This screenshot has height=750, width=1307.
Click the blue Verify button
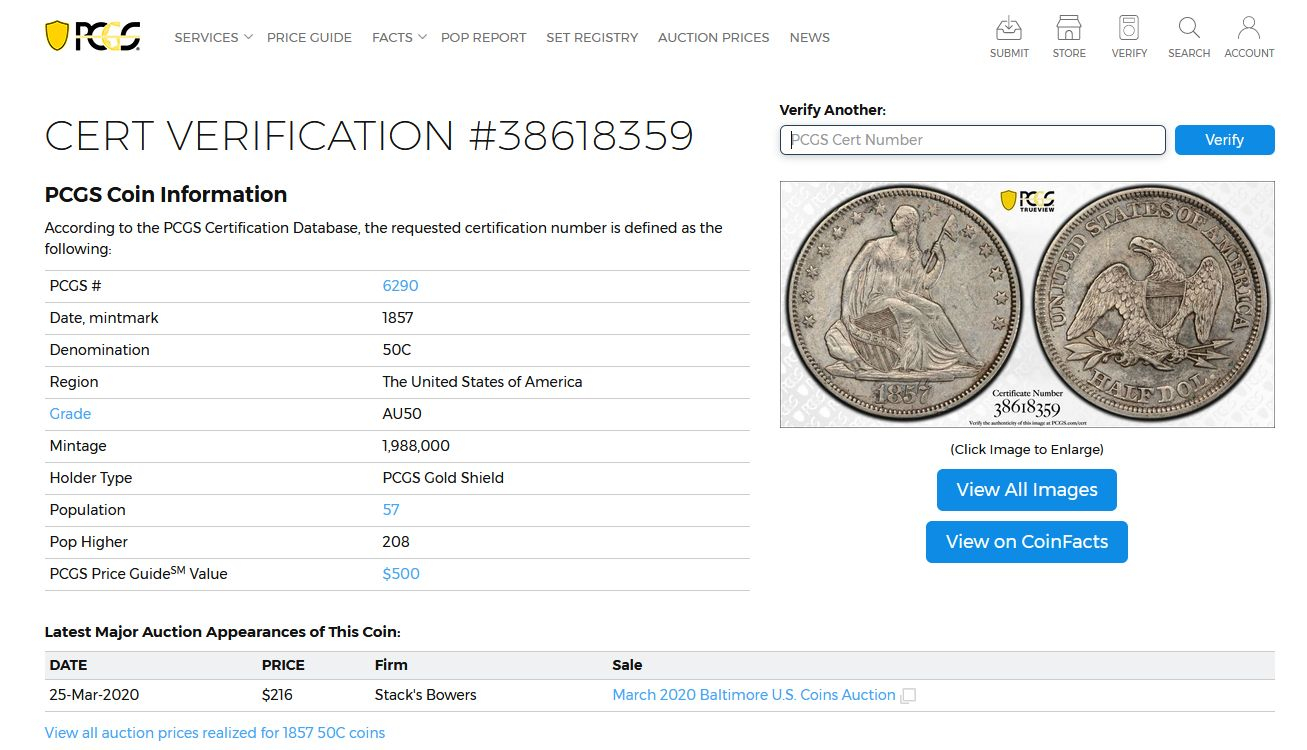(1224, 140)
